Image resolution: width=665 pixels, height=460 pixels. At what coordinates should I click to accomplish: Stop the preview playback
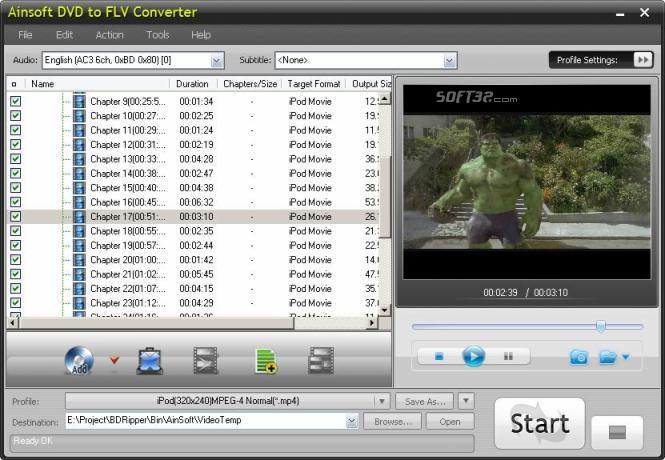tap(439, 357)
